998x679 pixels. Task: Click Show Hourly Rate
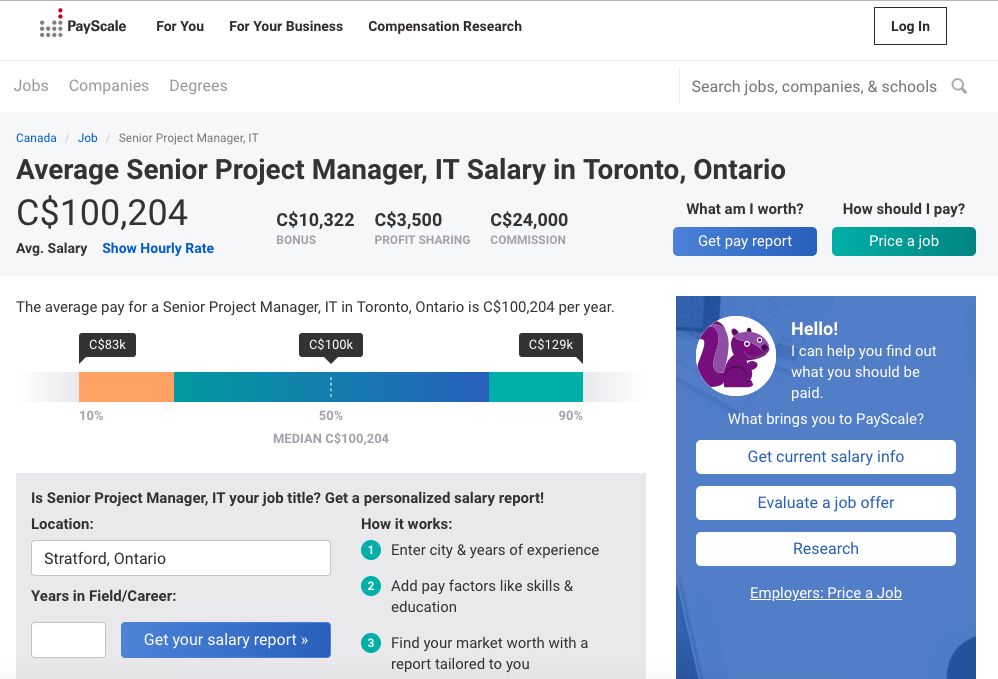coord(157,248)
